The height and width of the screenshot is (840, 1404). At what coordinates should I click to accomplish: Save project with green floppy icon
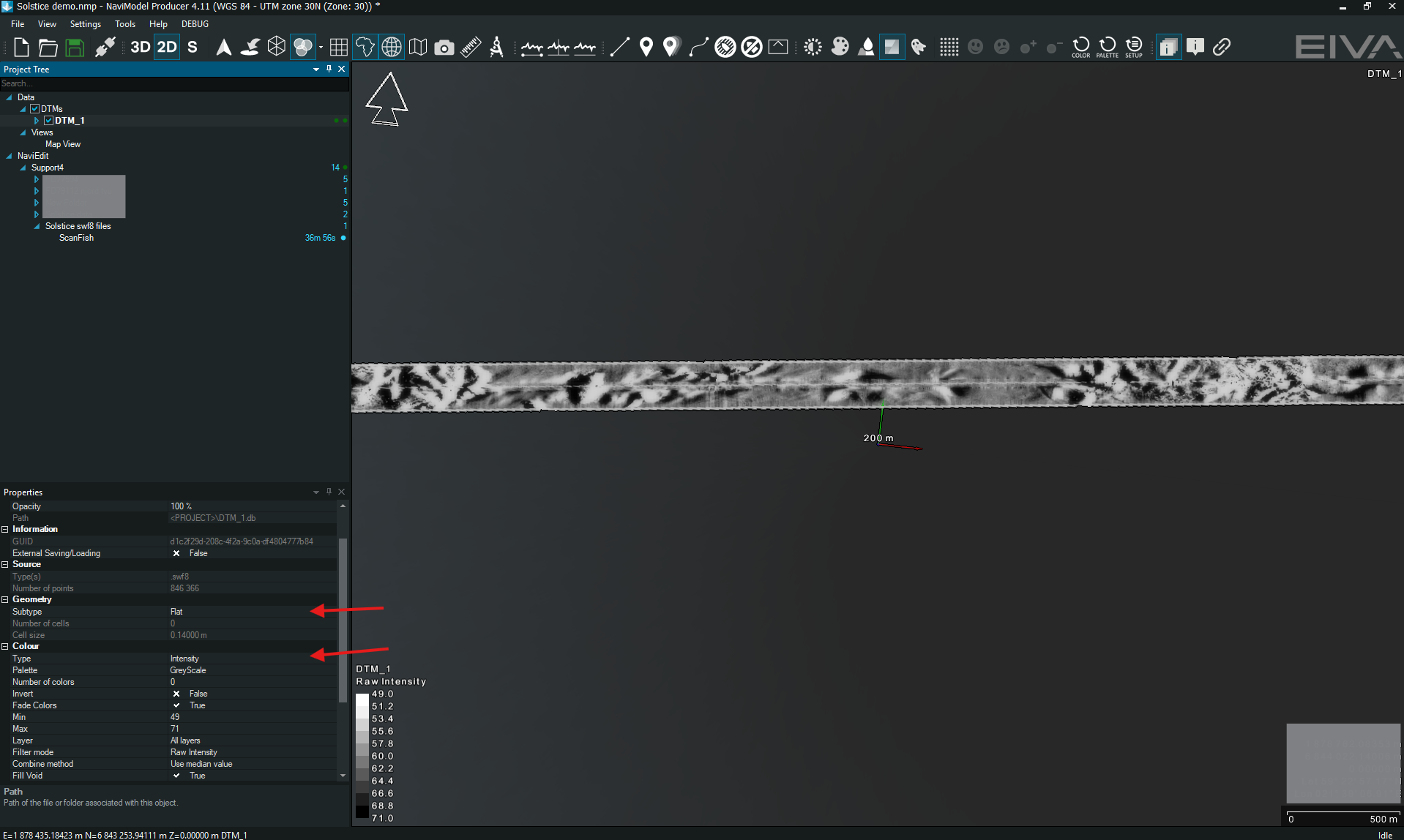pos(75,48)
